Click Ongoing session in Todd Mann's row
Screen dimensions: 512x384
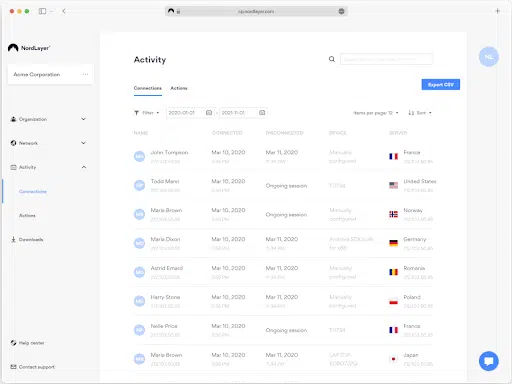coord(286,186)
